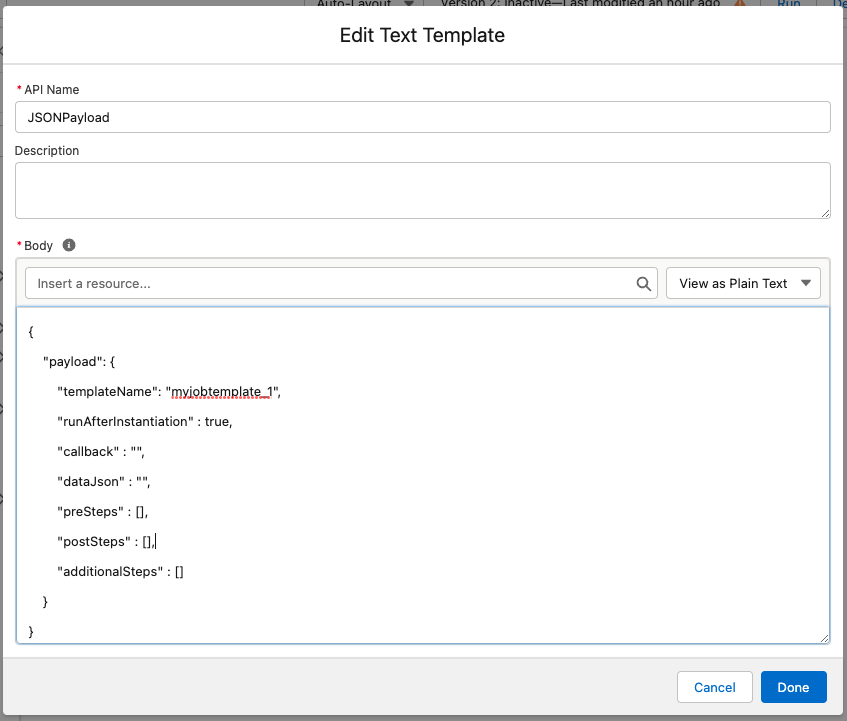Image resolution: width=847 pixels, height=721 pixels.
Task: Click the Done button to save the template
Action: coord(793,687)
